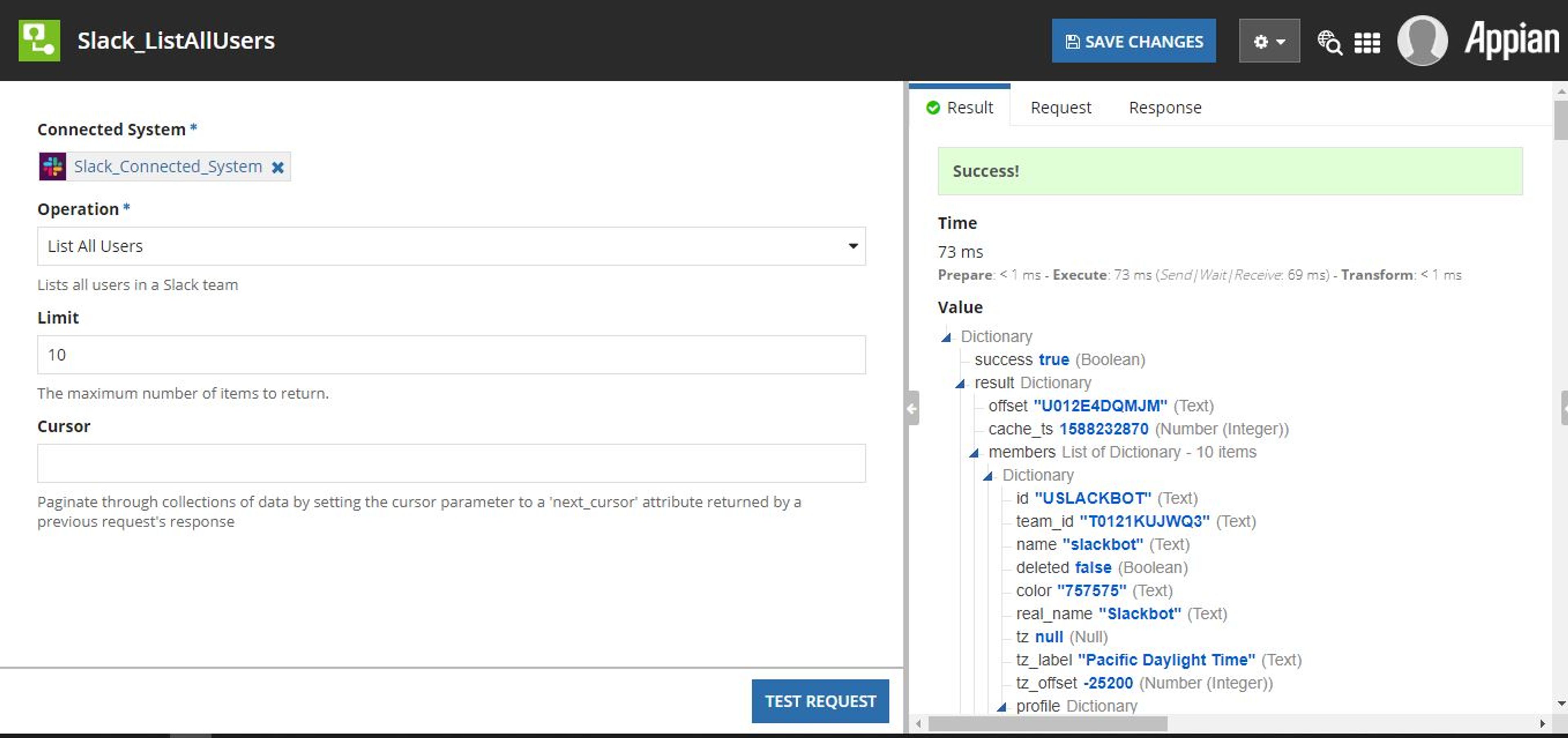Screen dimensions: 1568x738
Task: Click the Slack_ListAllUsers title text
Action: [176, 41]
